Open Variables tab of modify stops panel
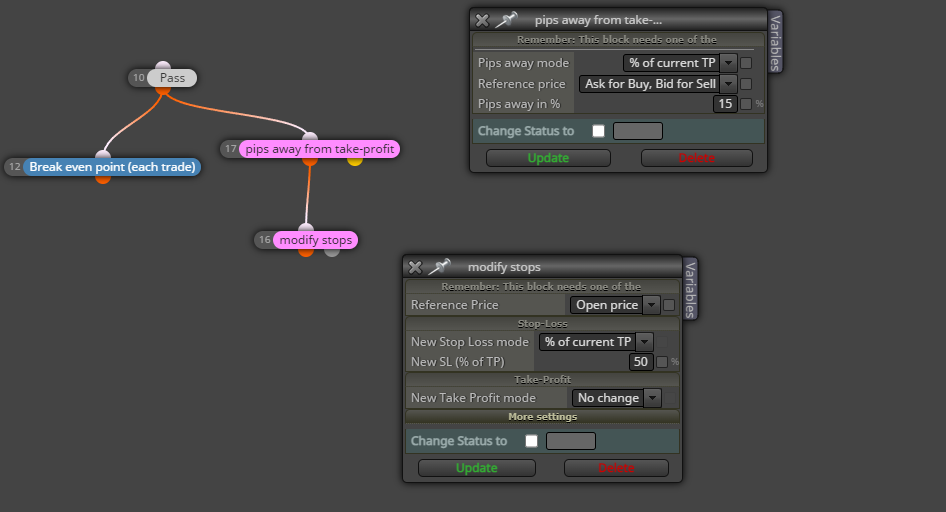 (x=690, y=289)
